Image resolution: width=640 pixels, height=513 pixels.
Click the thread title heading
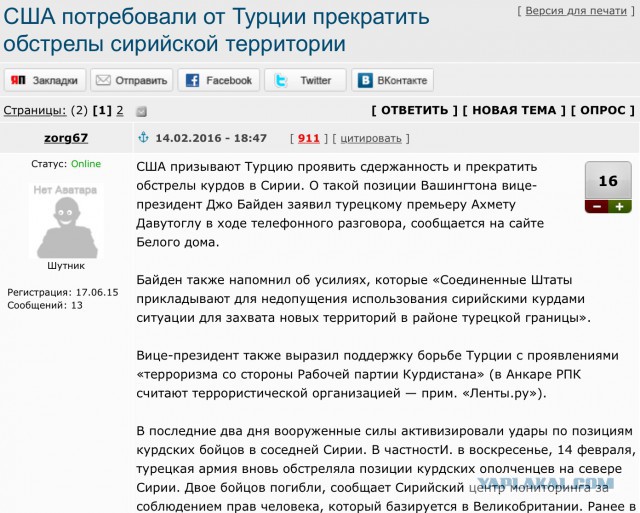216,30
